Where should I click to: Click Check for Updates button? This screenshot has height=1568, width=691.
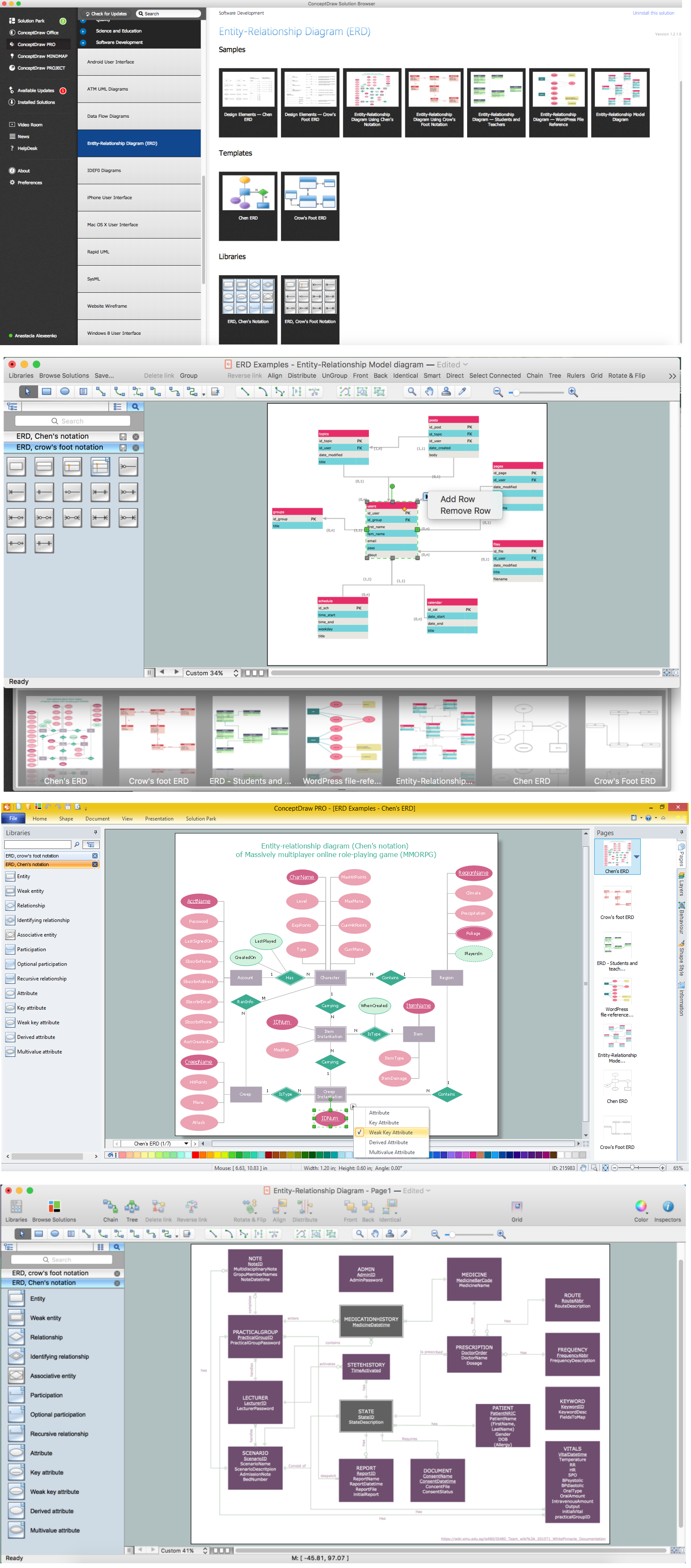106,13
